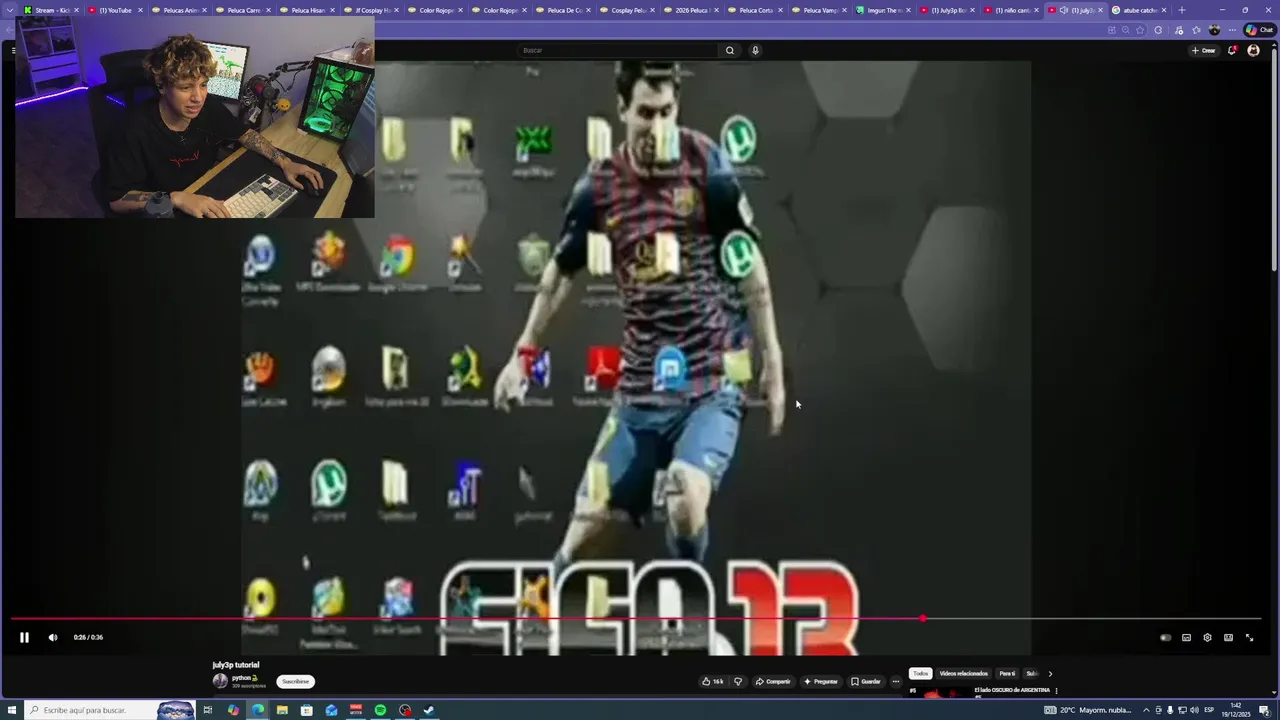Click the 'Compartir' share button
This screenshot has height=720, width=1280.
(x=773, y=681)
